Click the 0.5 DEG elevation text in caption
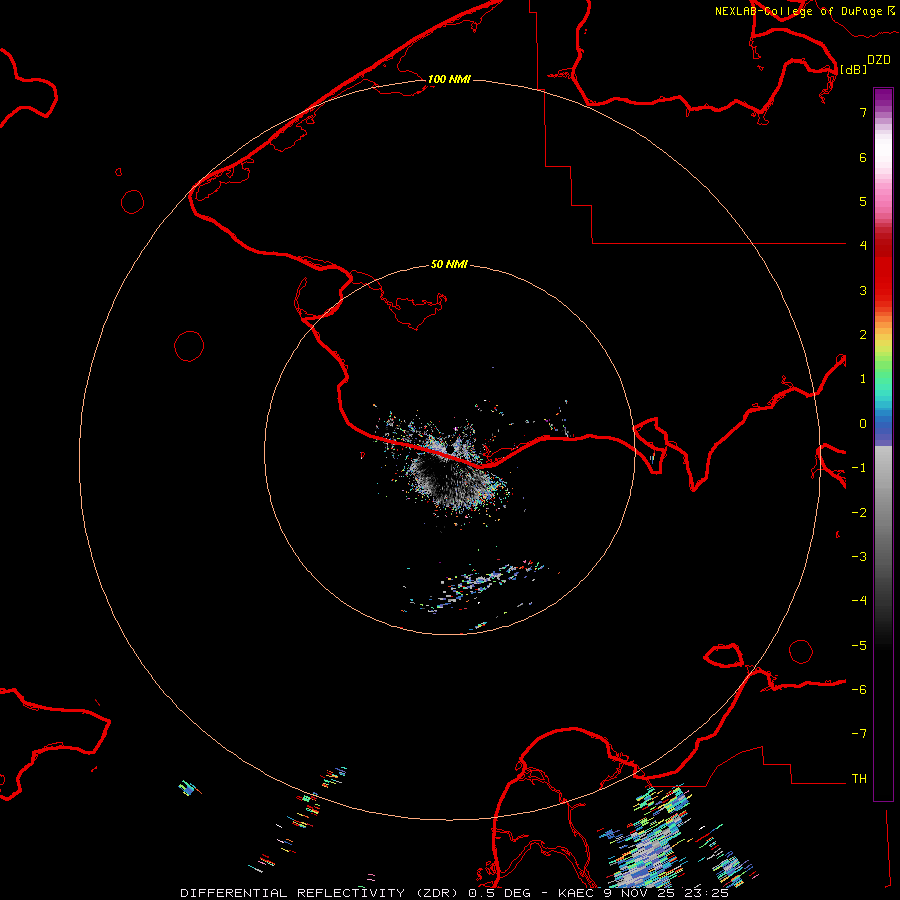Image resolution: width=900 pixels, height=900 pixels. (x=499, y=893)
